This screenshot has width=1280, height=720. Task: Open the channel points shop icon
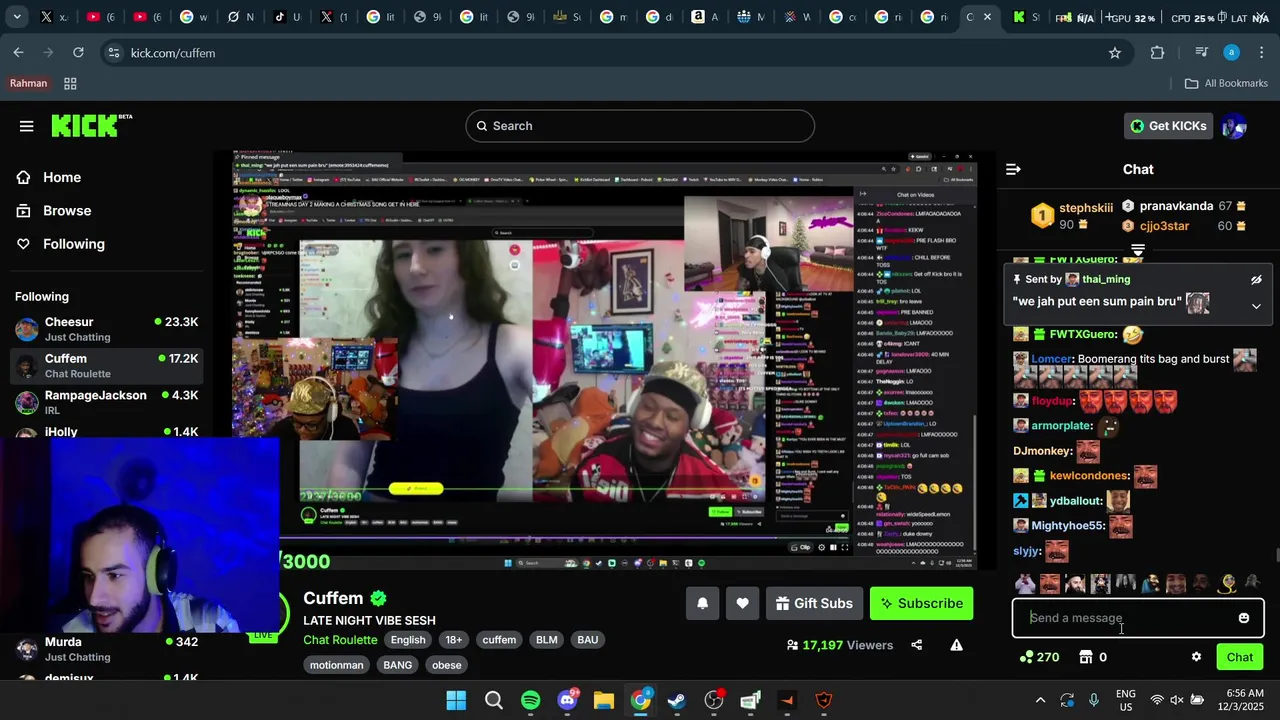point(1086,657)
